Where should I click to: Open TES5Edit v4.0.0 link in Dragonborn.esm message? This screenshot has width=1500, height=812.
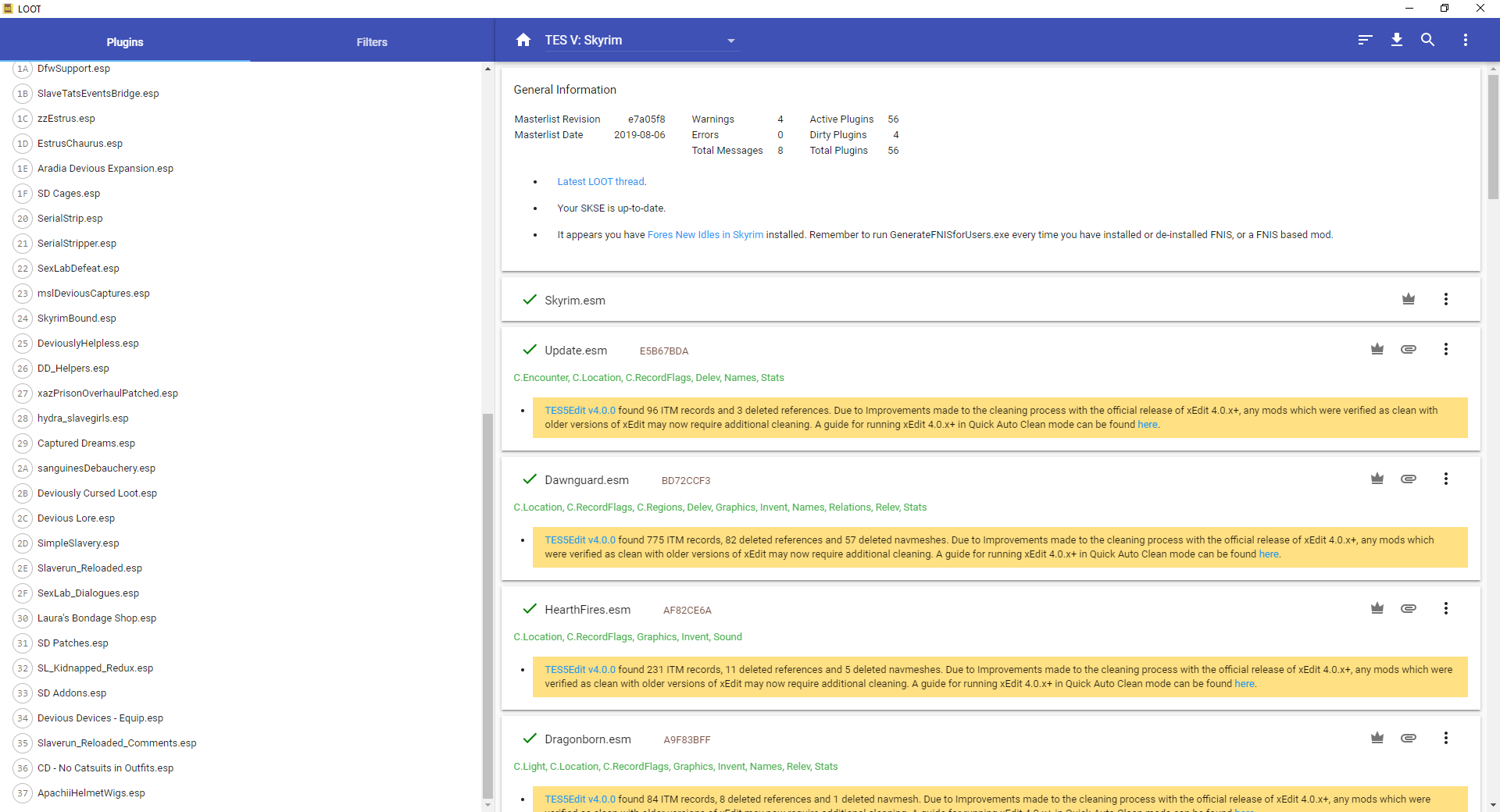(580, 799)
